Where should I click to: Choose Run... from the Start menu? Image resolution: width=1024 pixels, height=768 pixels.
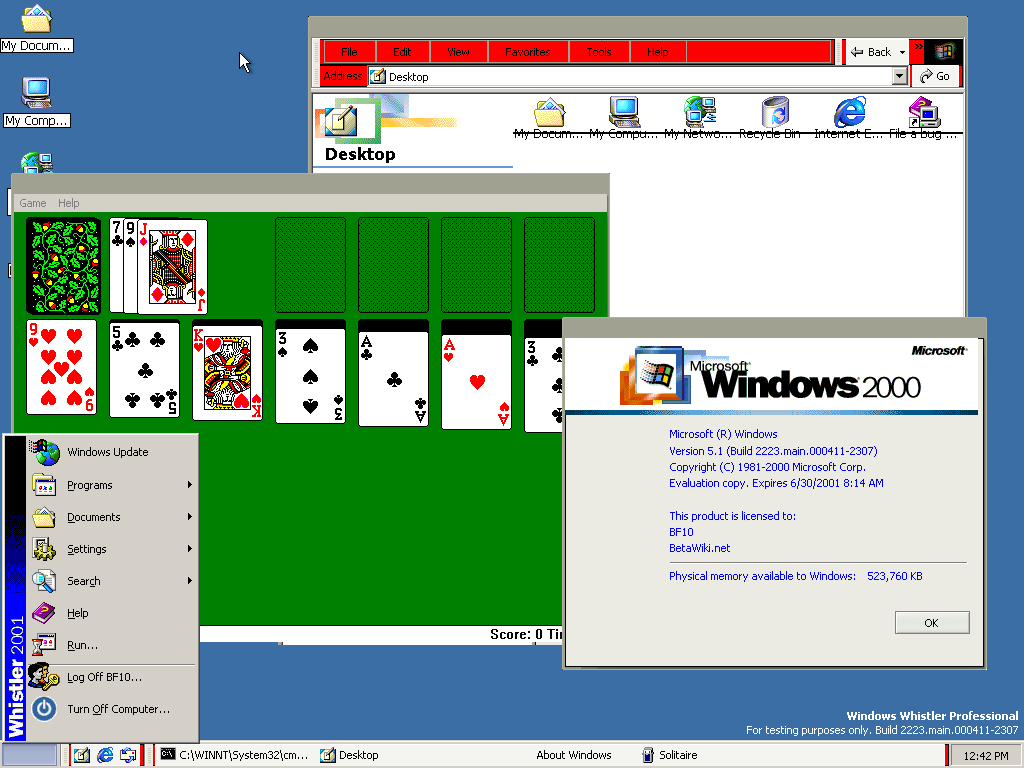click(112, 645)
